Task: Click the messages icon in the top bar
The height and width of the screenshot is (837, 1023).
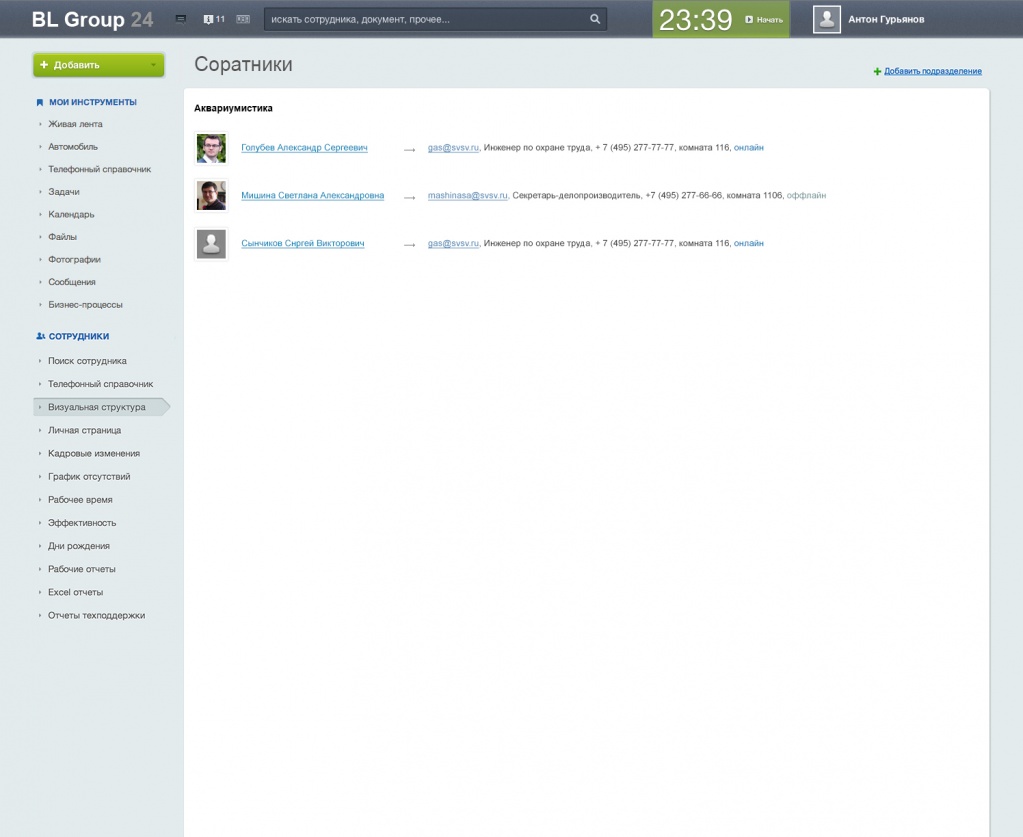Action: tap(181, 19)
